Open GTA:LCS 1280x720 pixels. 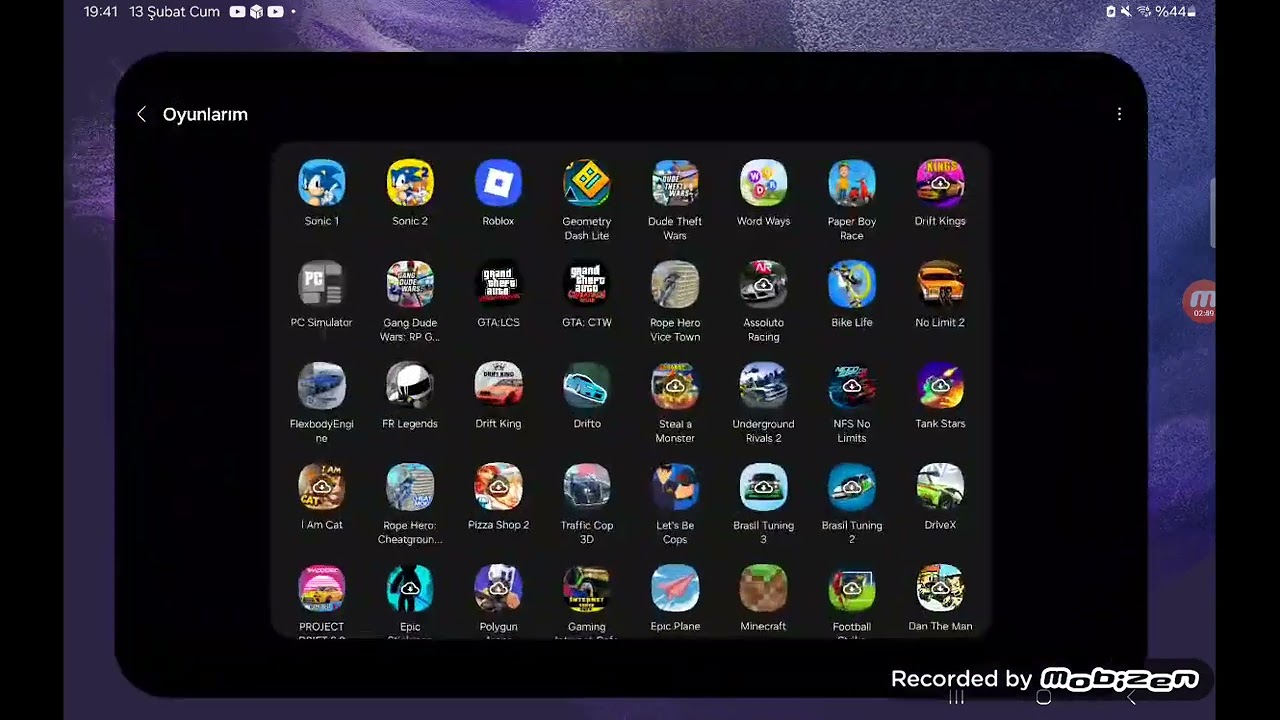tap(498, 285)
